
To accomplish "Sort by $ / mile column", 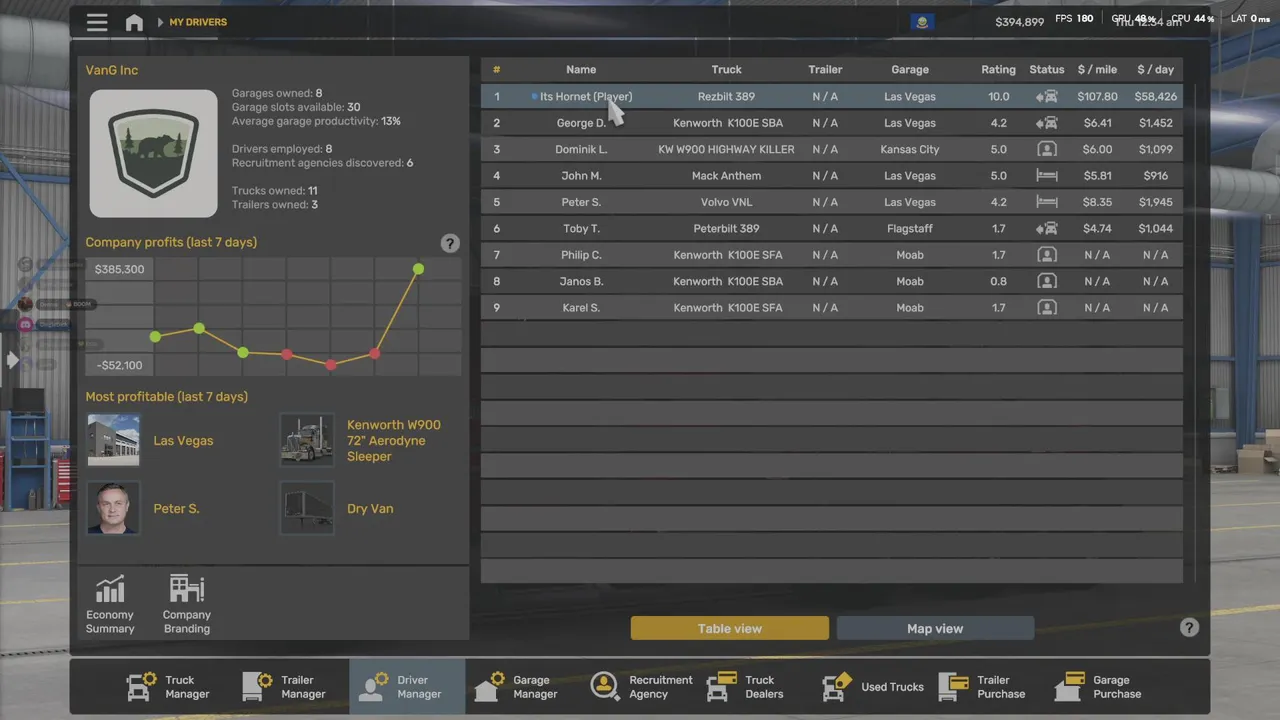I will 1097,70.
